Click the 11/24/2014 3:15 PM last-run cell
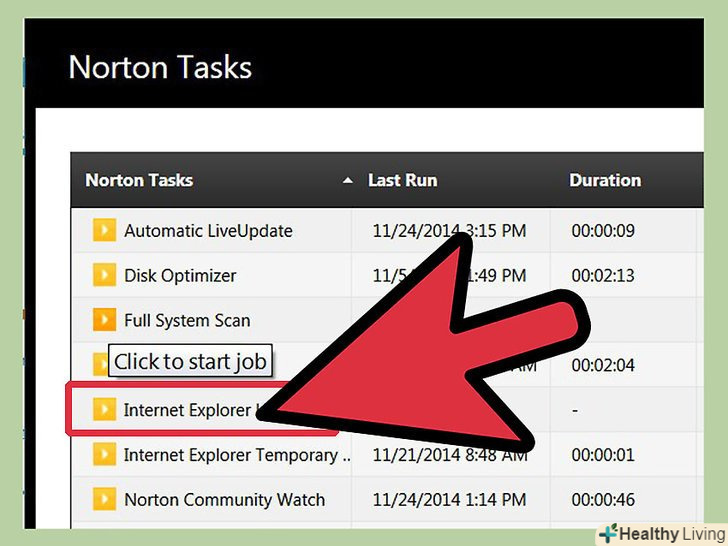 [449, 231]
